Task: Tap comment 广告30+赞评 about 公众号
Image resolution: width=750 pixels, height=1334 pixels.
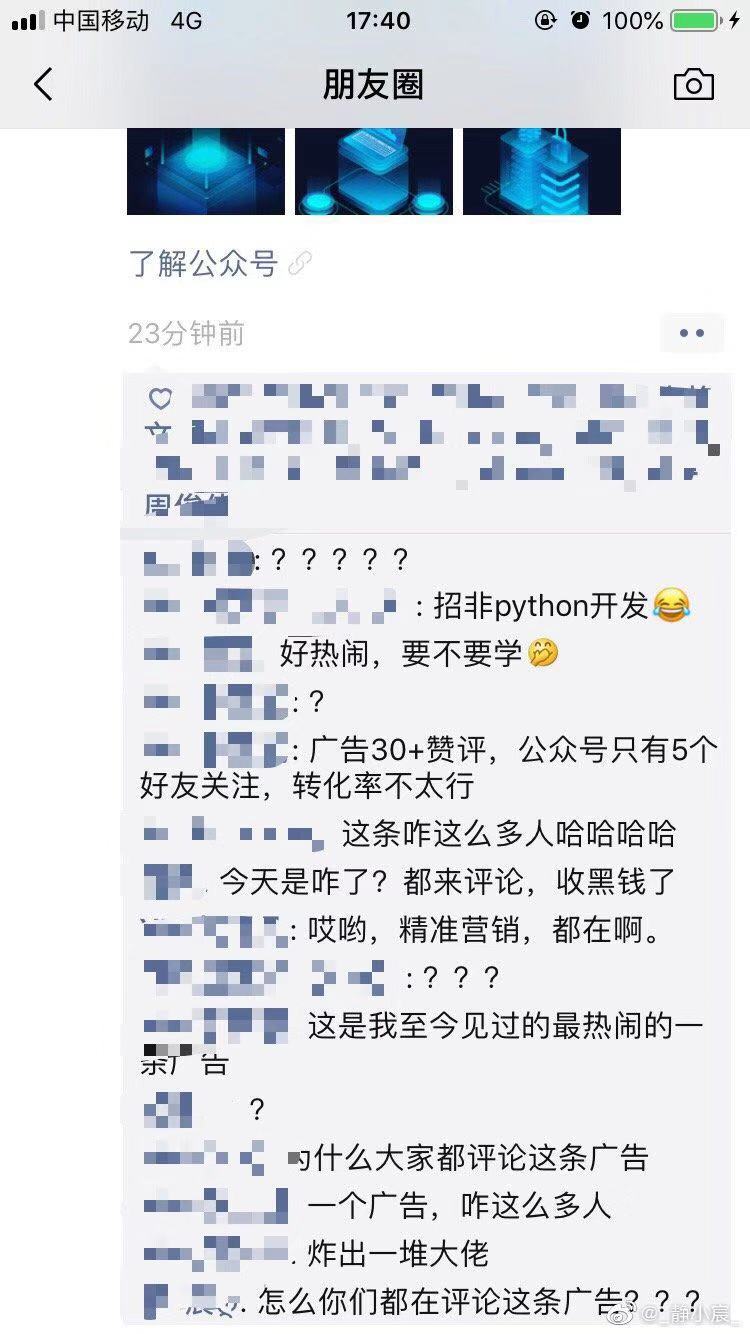Action: click(x=430, y=768)
